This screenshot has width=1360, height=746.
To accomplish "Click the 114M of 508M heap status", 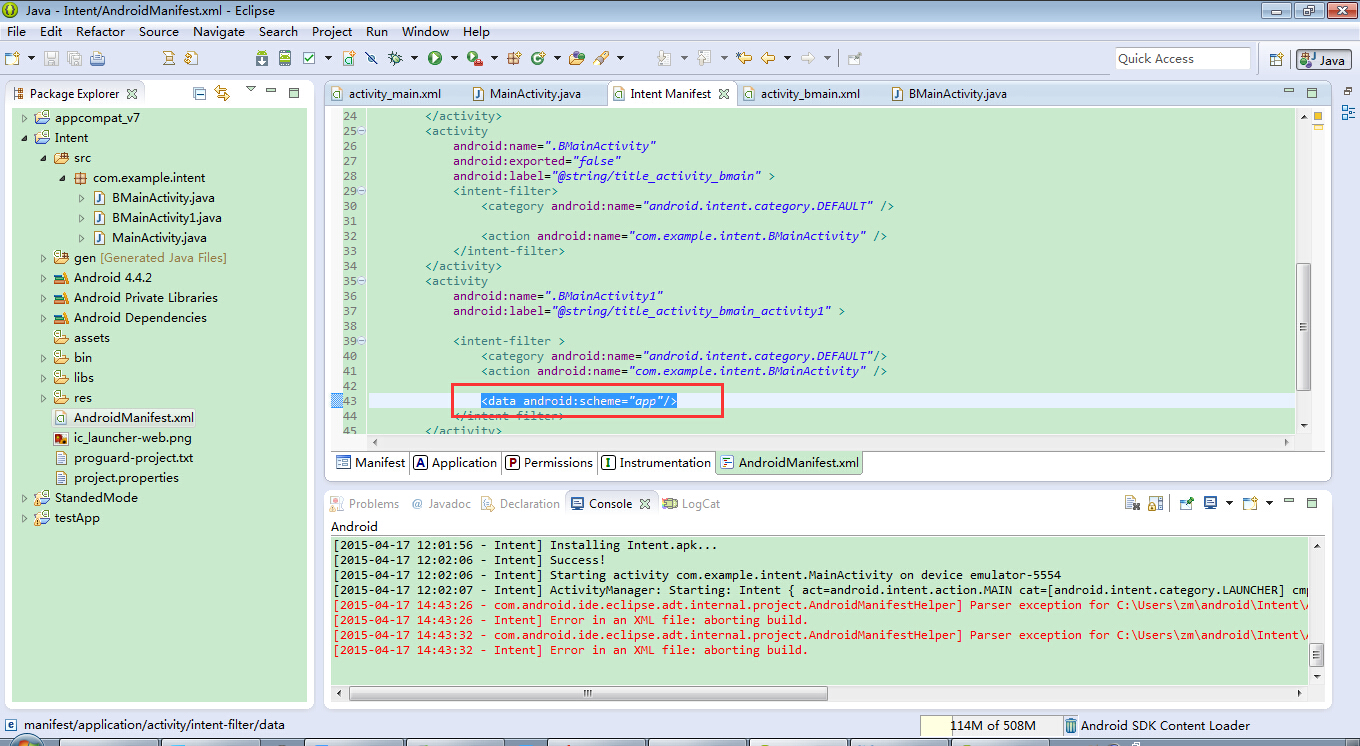I will point(992,726).
